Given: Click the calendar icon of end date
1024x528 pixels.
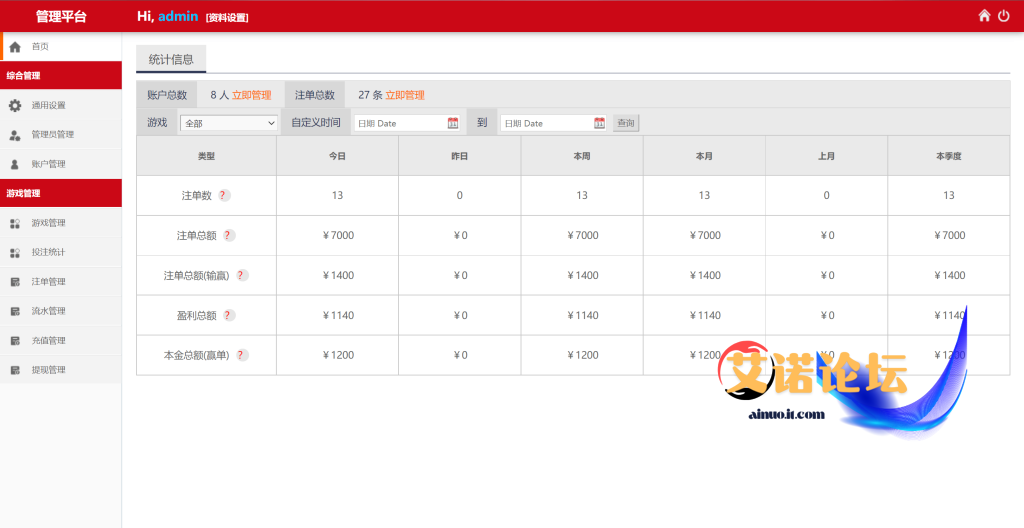Looking at the screenshot, I should pos(599,123).
